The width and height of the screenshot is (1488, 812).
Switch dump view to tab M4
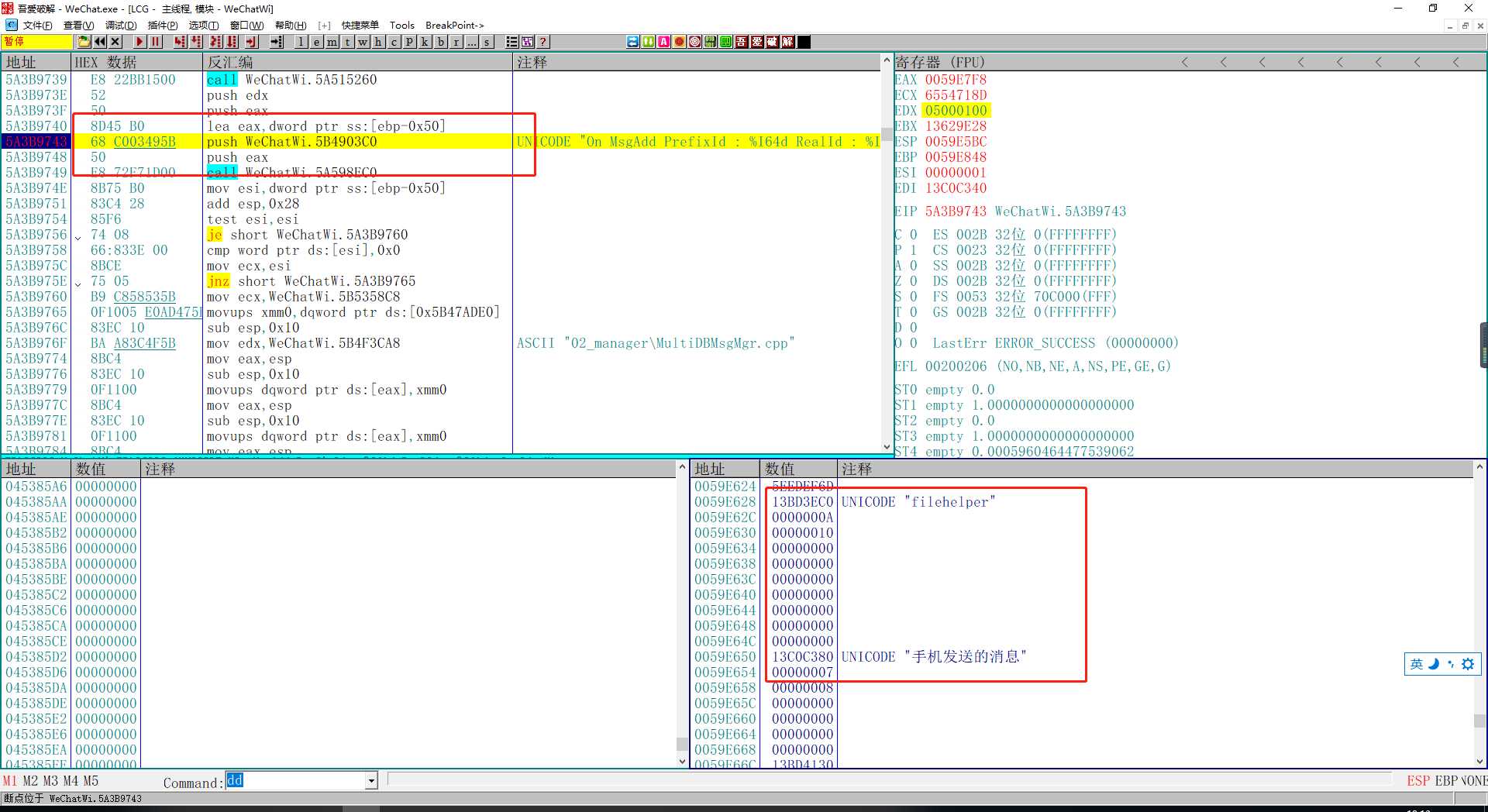(71, 781)
